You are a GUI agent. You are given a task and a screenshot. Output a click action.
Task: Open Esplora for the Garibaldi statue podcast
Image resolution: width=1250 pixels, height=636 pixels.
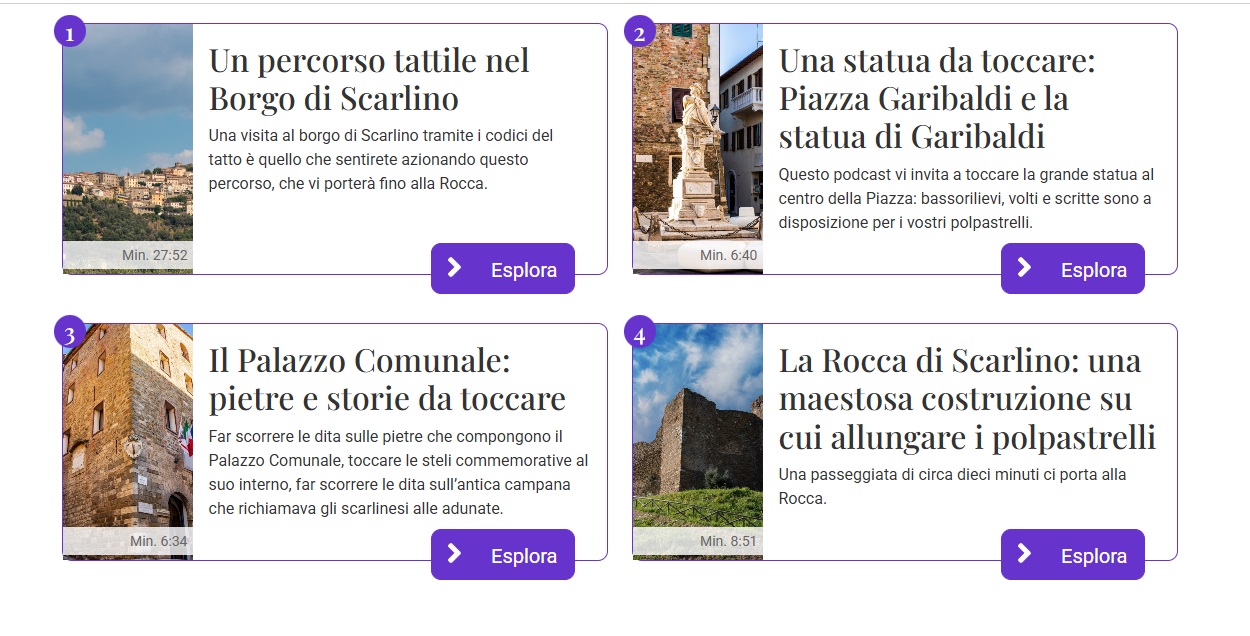[1073, 269]
